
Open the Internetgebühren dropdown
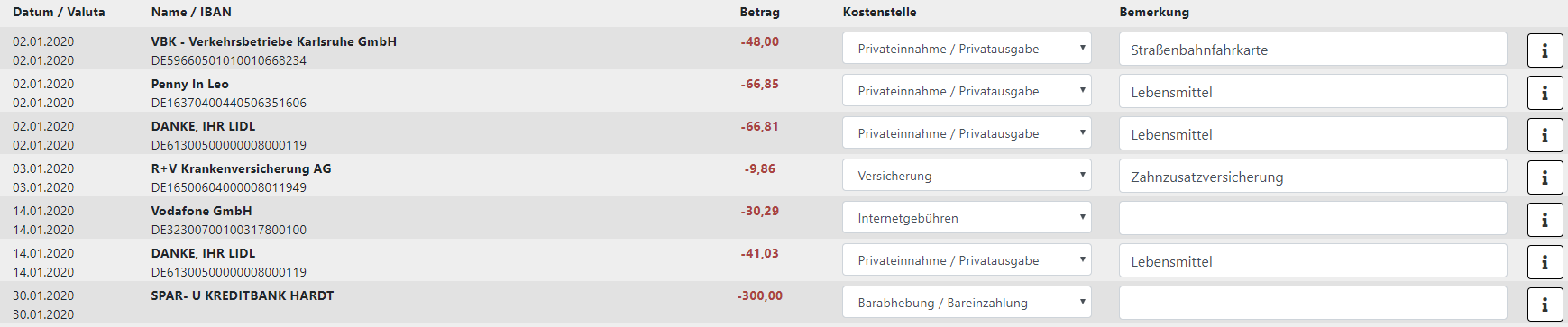pyautogui.click(x=967, y=218)
